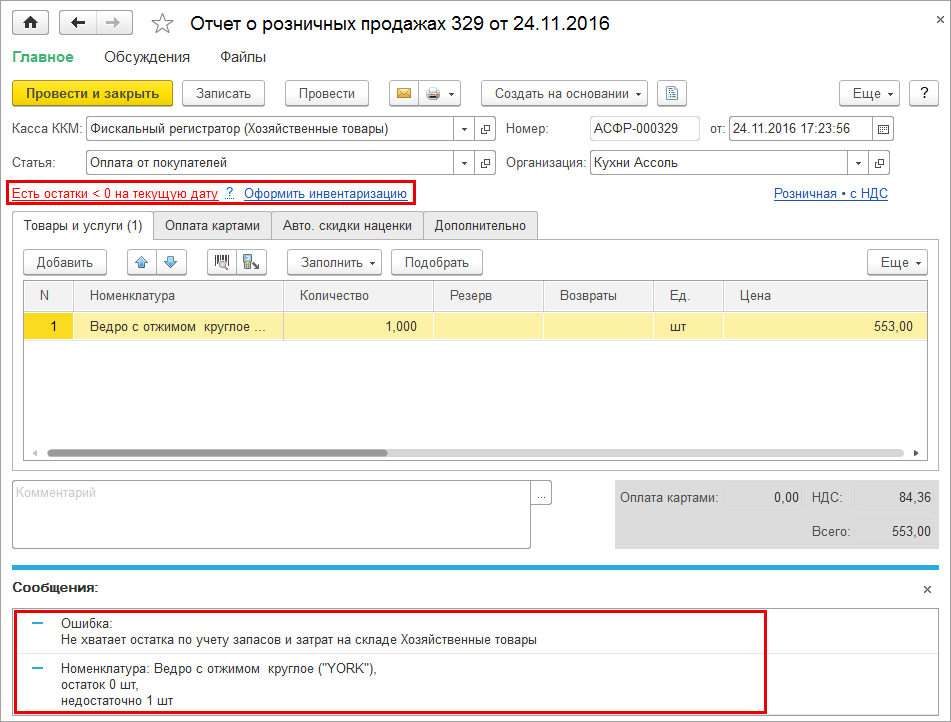This screenshot has width=951, height=722.
Task: Open Заполнить dropdown menu
Action: click(x=334, y=262)
